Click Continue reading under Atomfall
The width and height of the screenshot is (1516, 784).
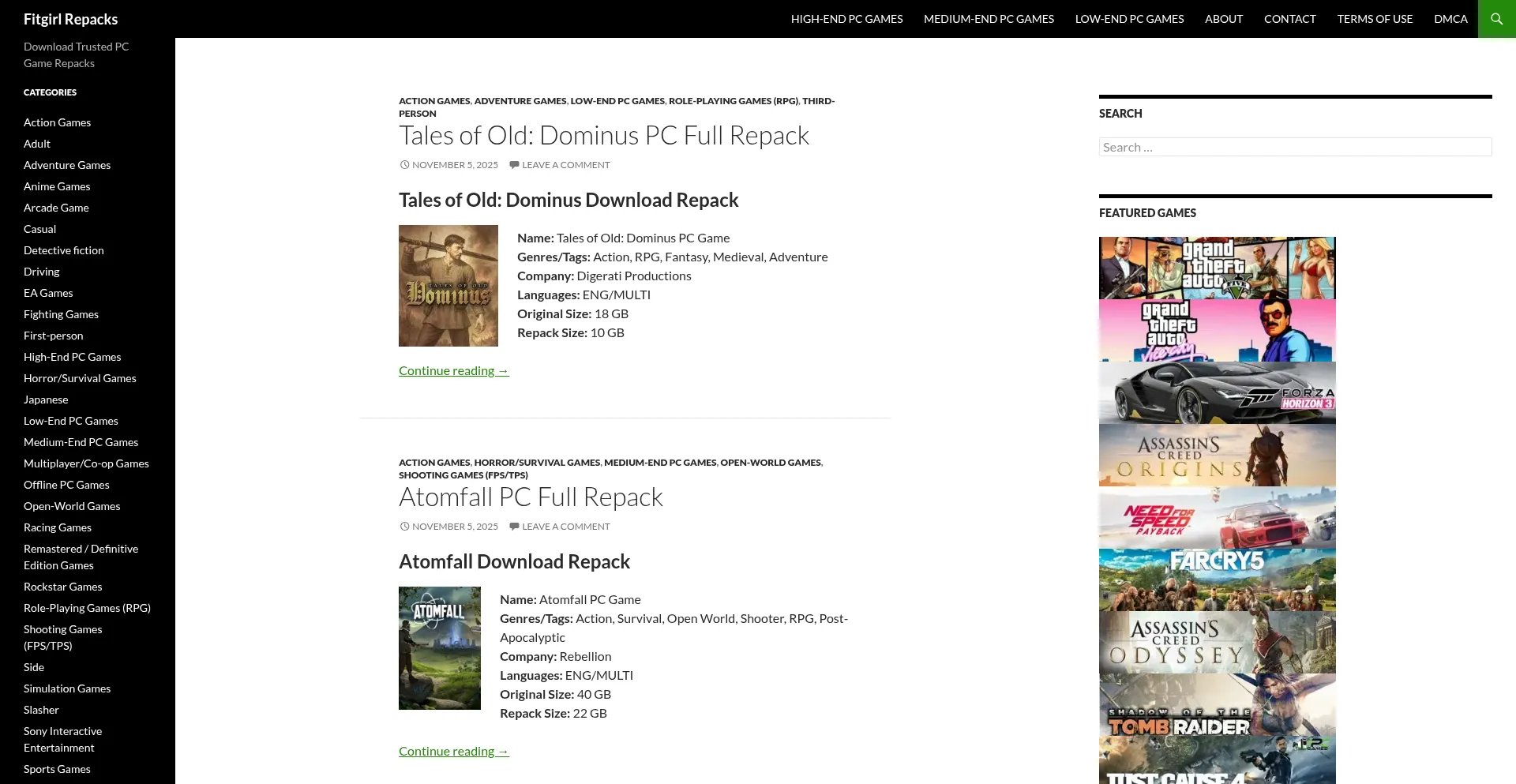[453, 751]
